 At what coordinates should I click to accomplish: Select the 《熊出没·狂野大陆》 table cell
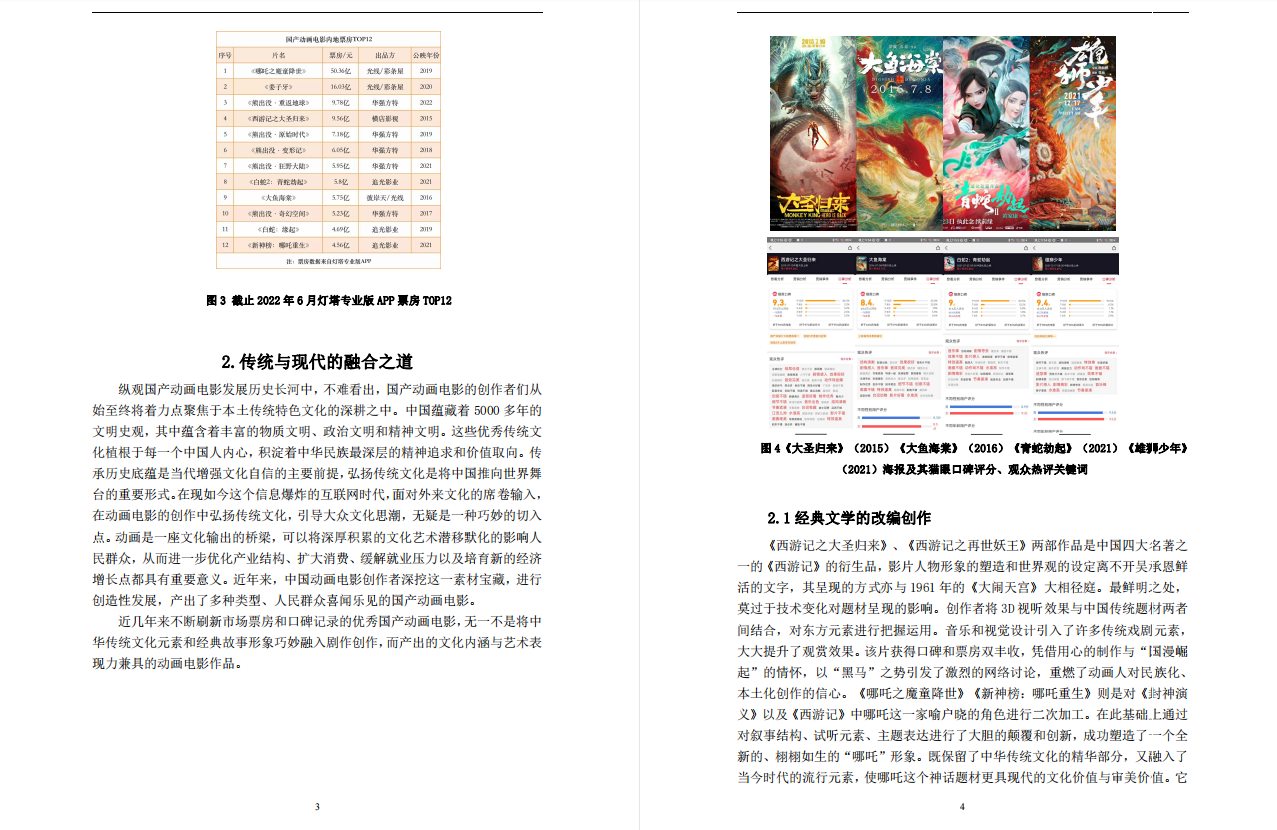[x=279, y=165]
